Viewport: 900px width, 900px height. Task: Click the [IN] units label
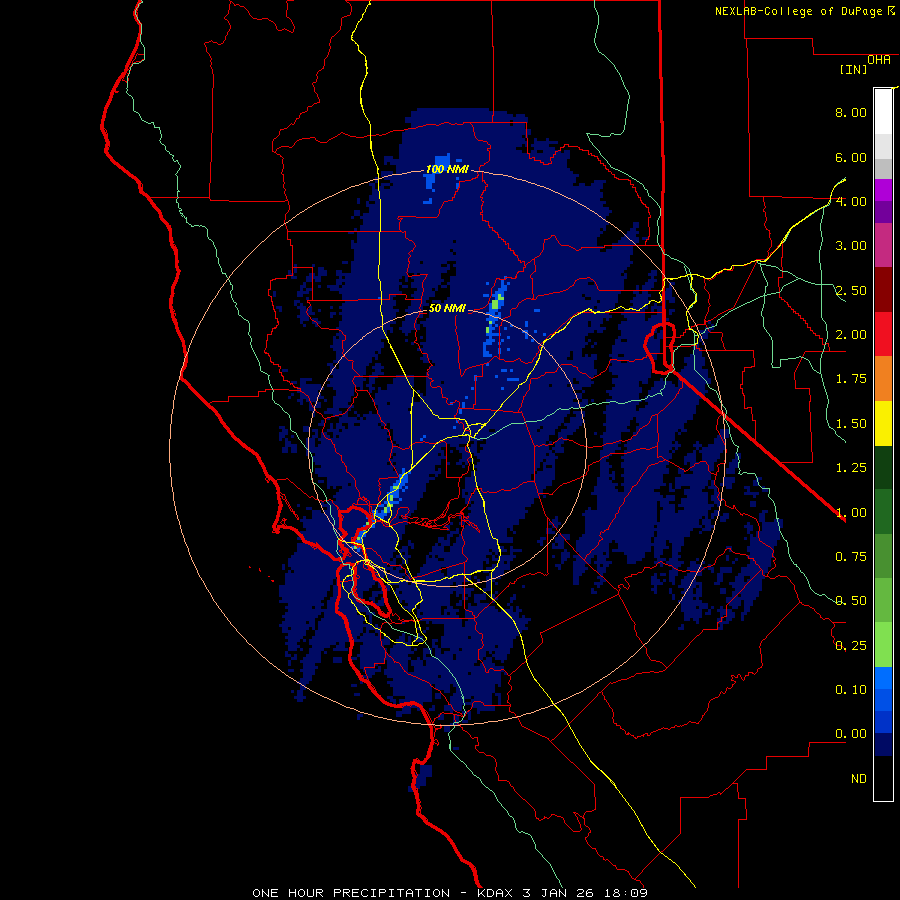coord(854,69)
